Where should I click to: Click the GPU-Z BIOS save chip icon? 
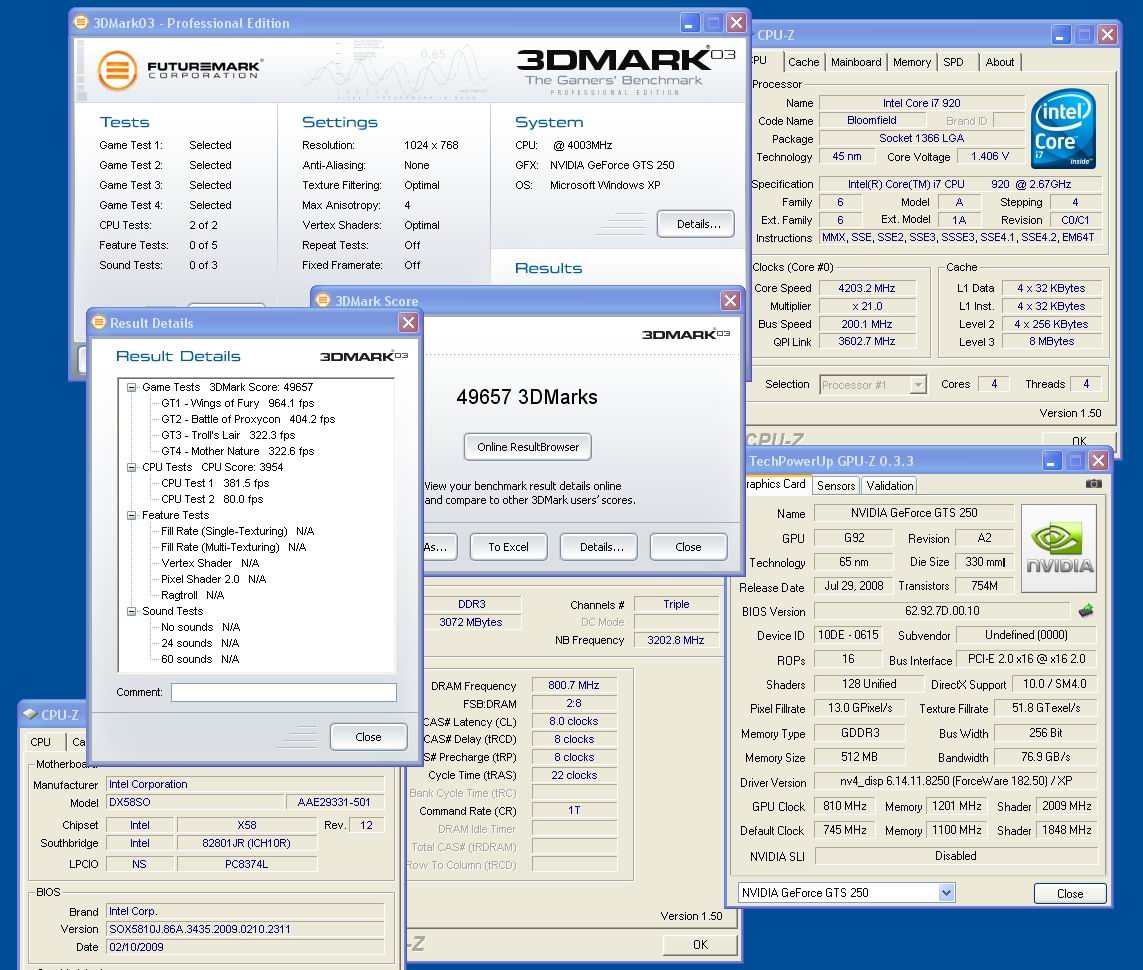(1085, 611)
